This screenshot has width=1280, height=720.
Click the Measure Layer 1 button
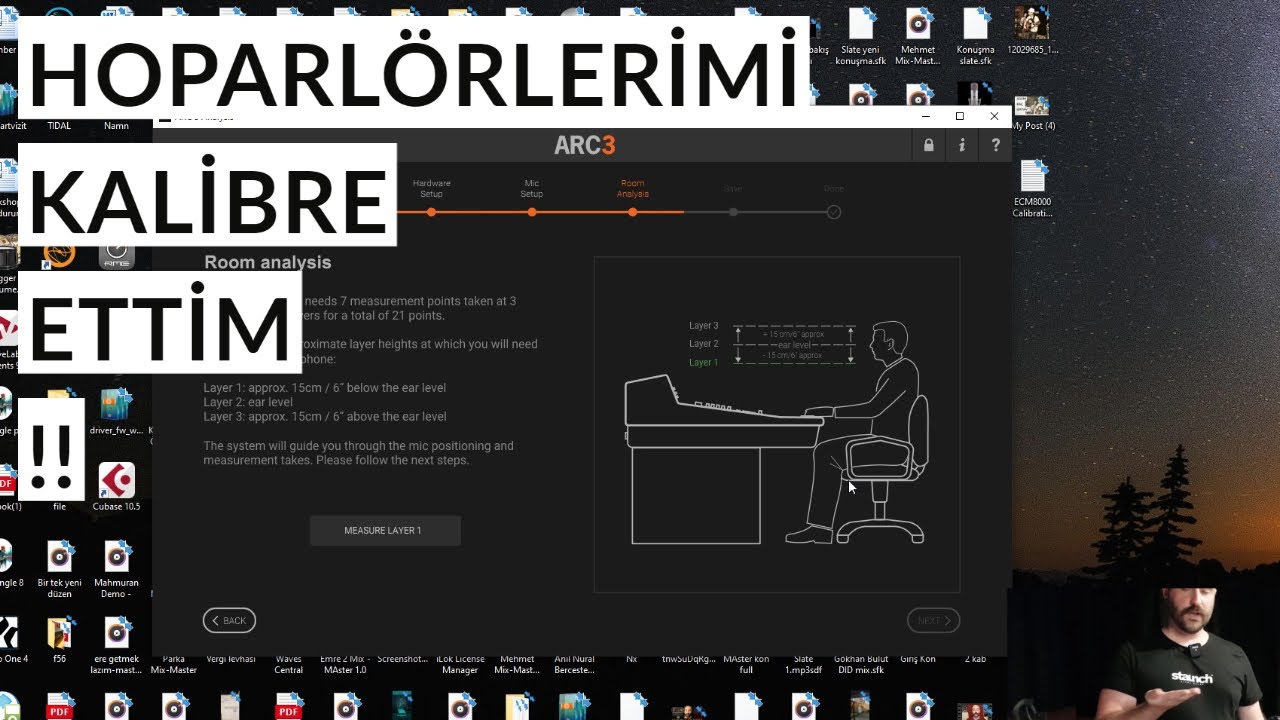pos(385,531)
